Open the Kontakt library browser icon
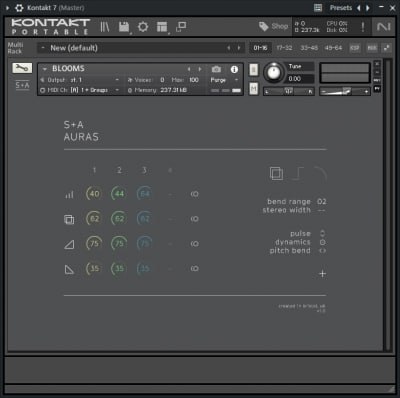400x398 pixels. tap(105, 27)
